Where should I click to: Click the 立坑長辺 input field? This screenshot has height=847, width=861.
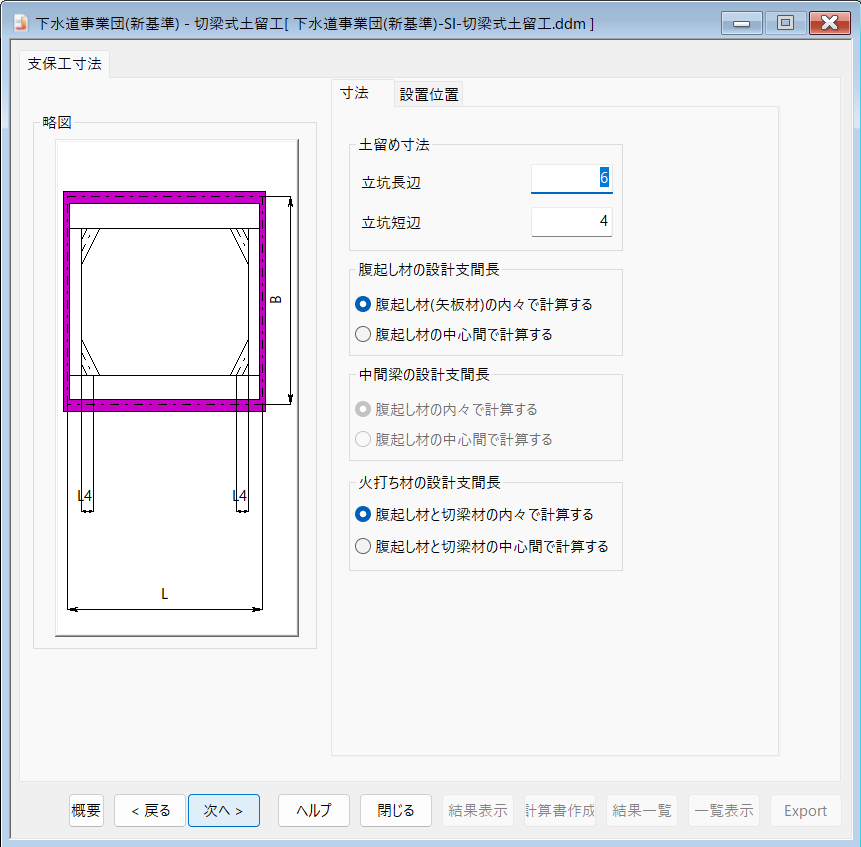click(571, 179)
